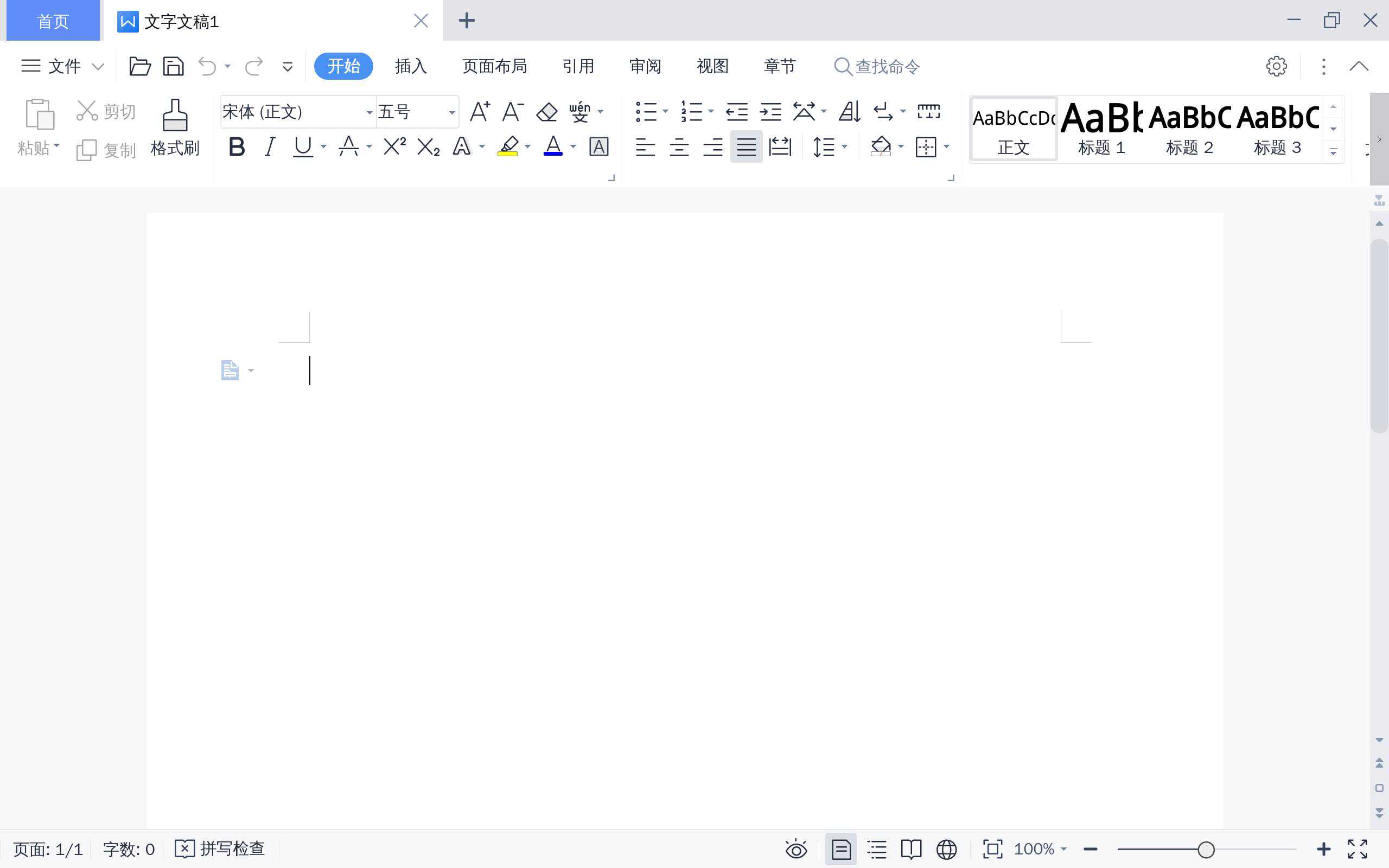Switch to the 插入 (Insert) tab
The height and width of the screenshot is (868, 1389).
(x=411, y=67)
